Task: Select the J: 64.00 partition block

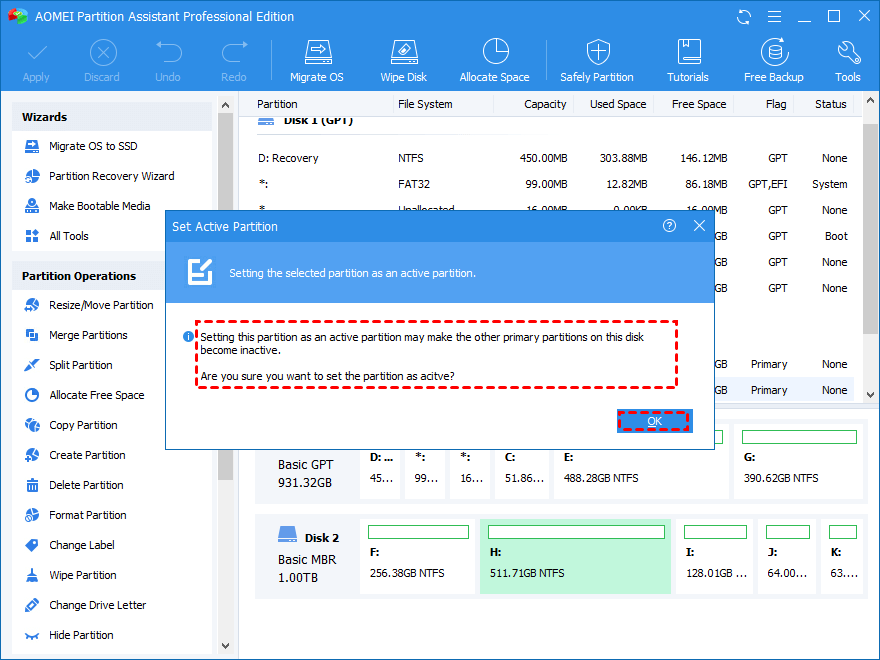Action: pos(787,557)
